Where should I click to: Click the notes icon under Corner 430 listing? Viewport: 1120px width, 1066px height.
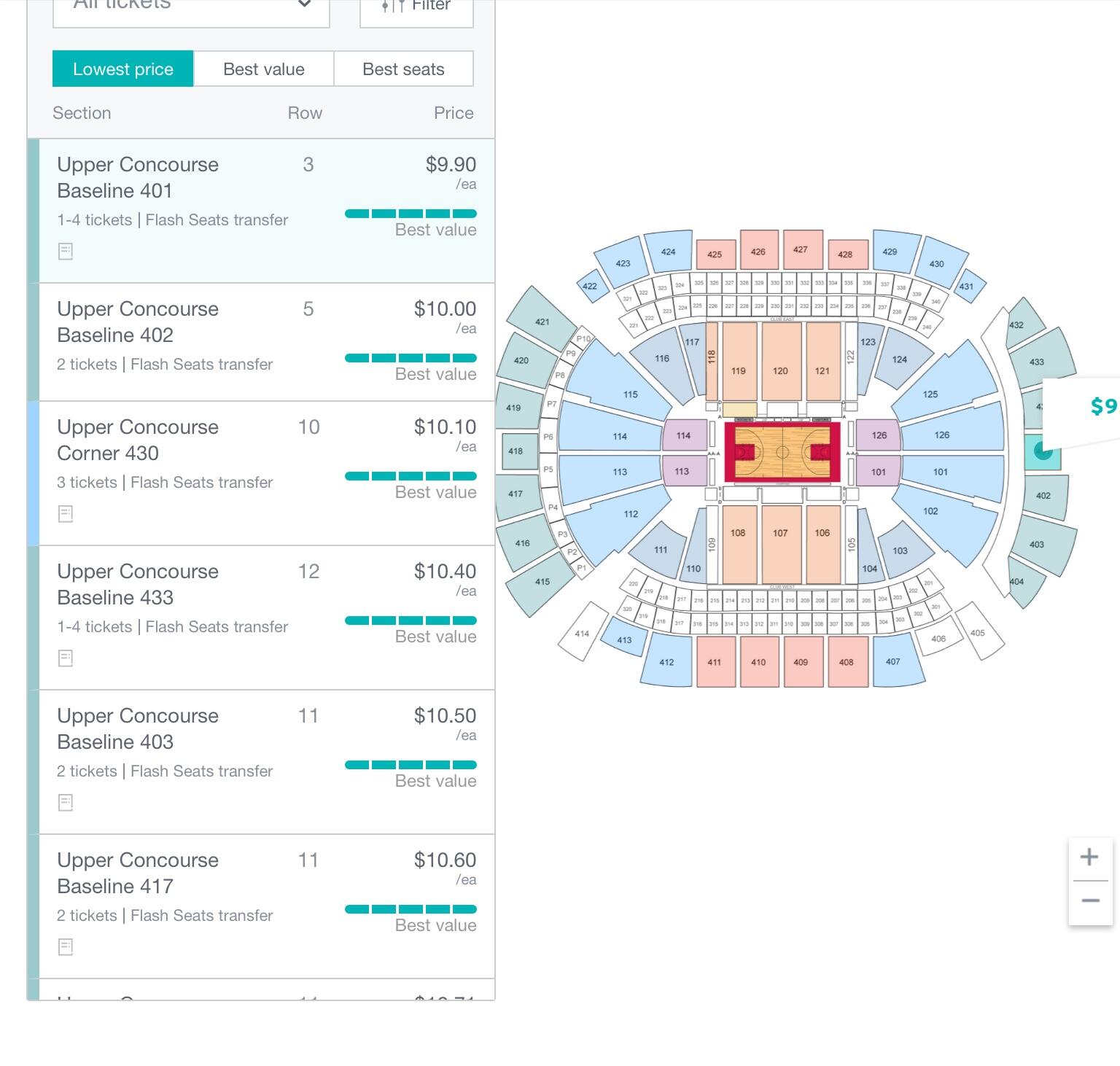click(x=66, y=514)
